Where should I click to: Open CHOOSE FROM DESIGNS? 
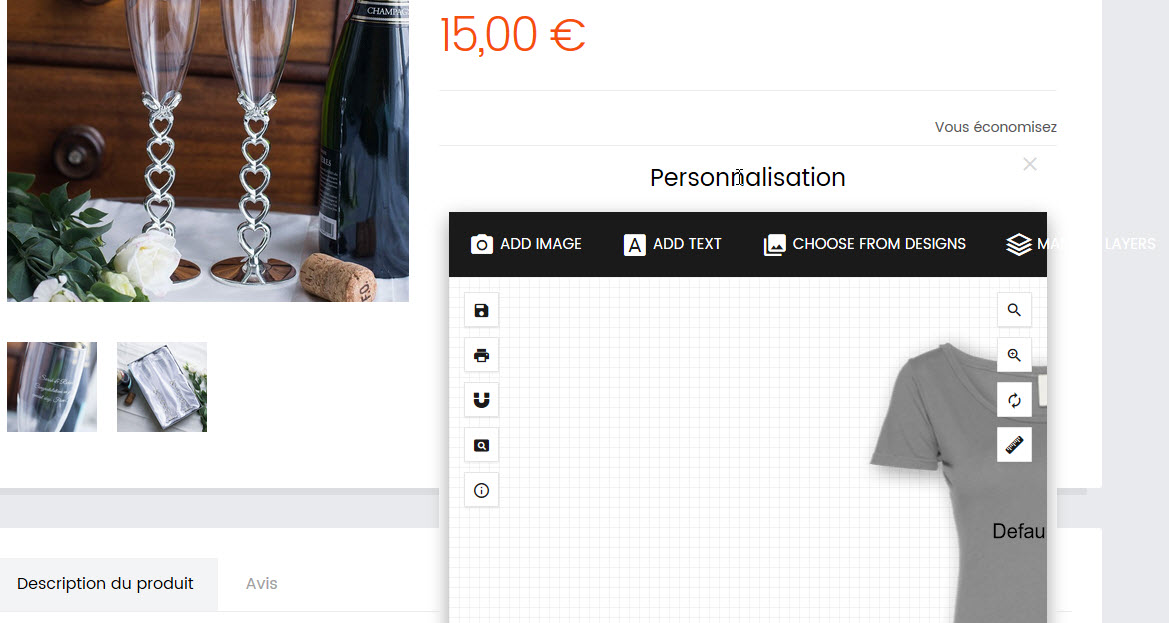[864, 244]
